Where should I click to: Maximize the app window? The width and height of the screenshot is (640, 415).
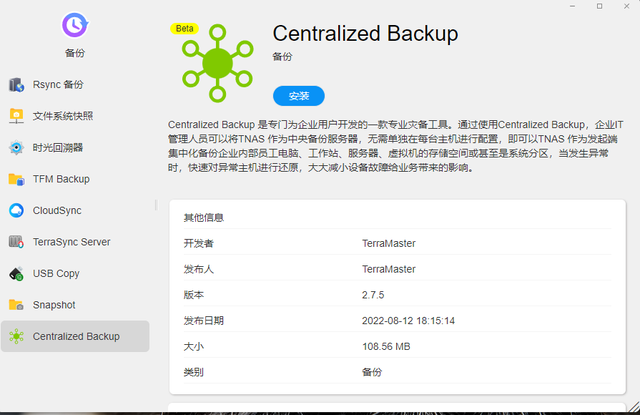[x=598, y=7]
